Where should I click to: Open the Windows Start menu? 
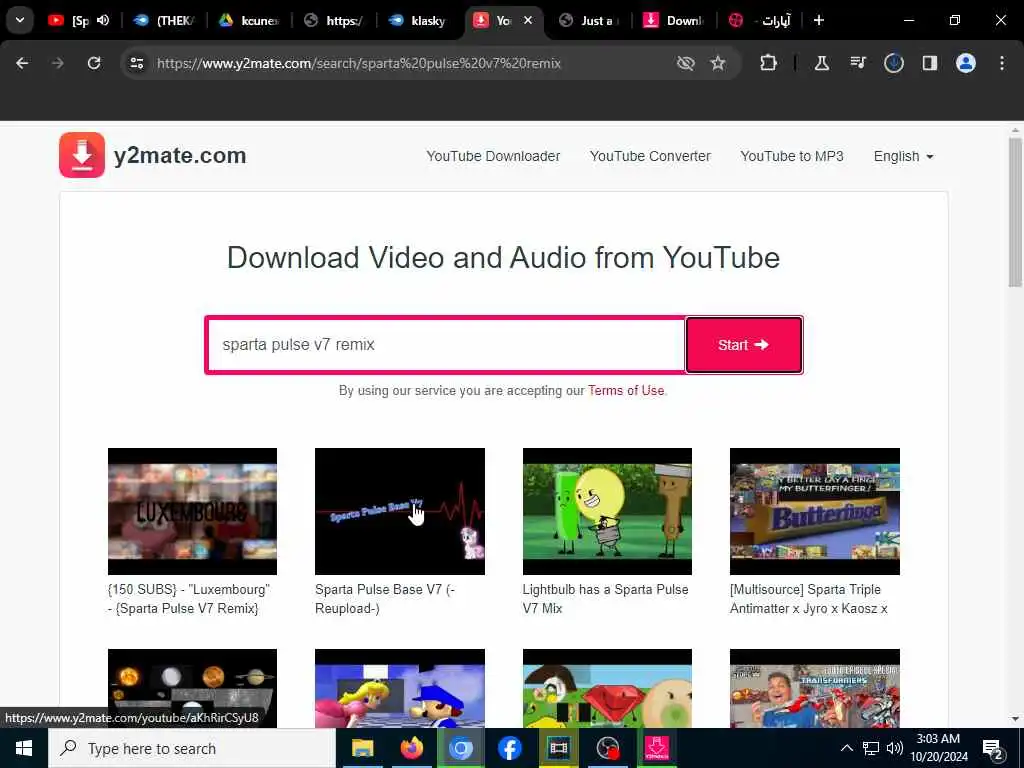[24, 748]
